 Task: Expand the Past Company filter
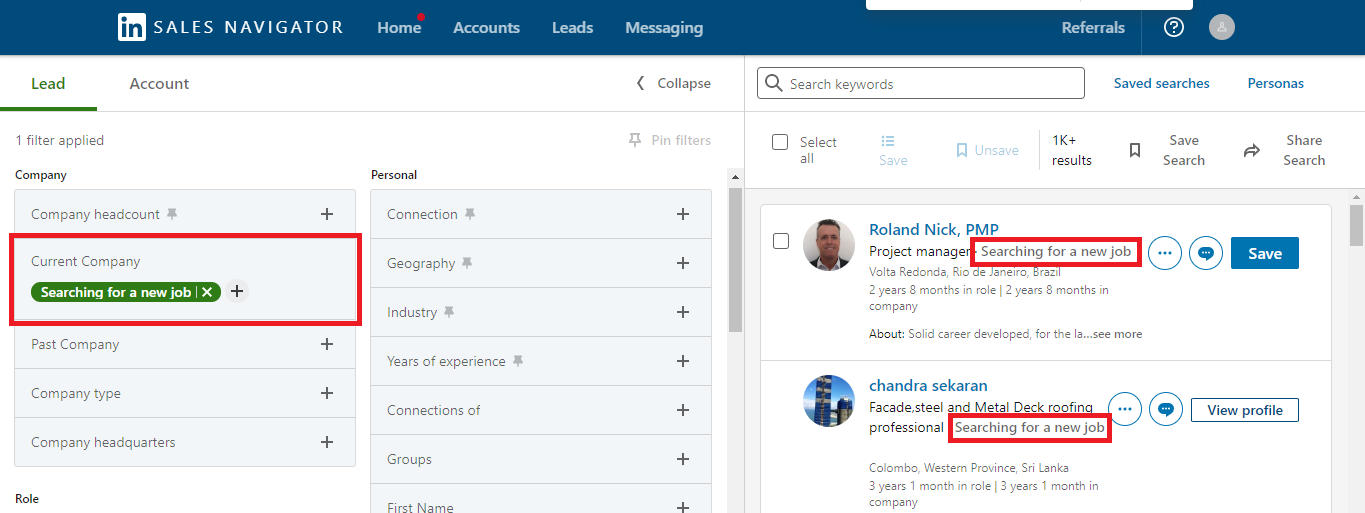point(326,344)
